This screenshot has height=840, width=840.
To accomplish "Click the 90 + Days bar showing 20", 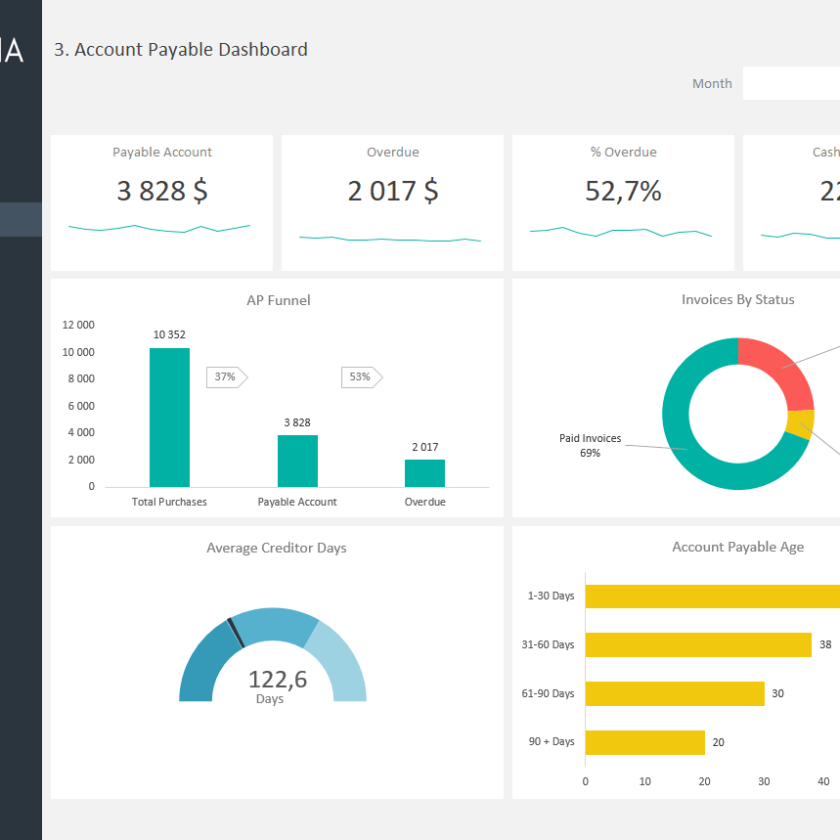I will (x=644, y=742).
